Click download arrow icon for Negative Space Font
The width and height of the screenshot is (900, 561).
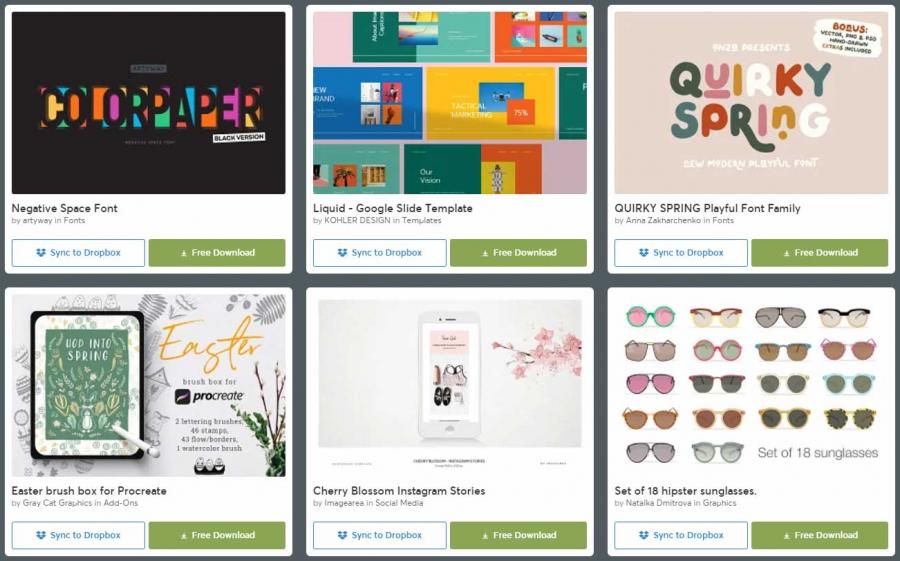[x=184, y=253]
